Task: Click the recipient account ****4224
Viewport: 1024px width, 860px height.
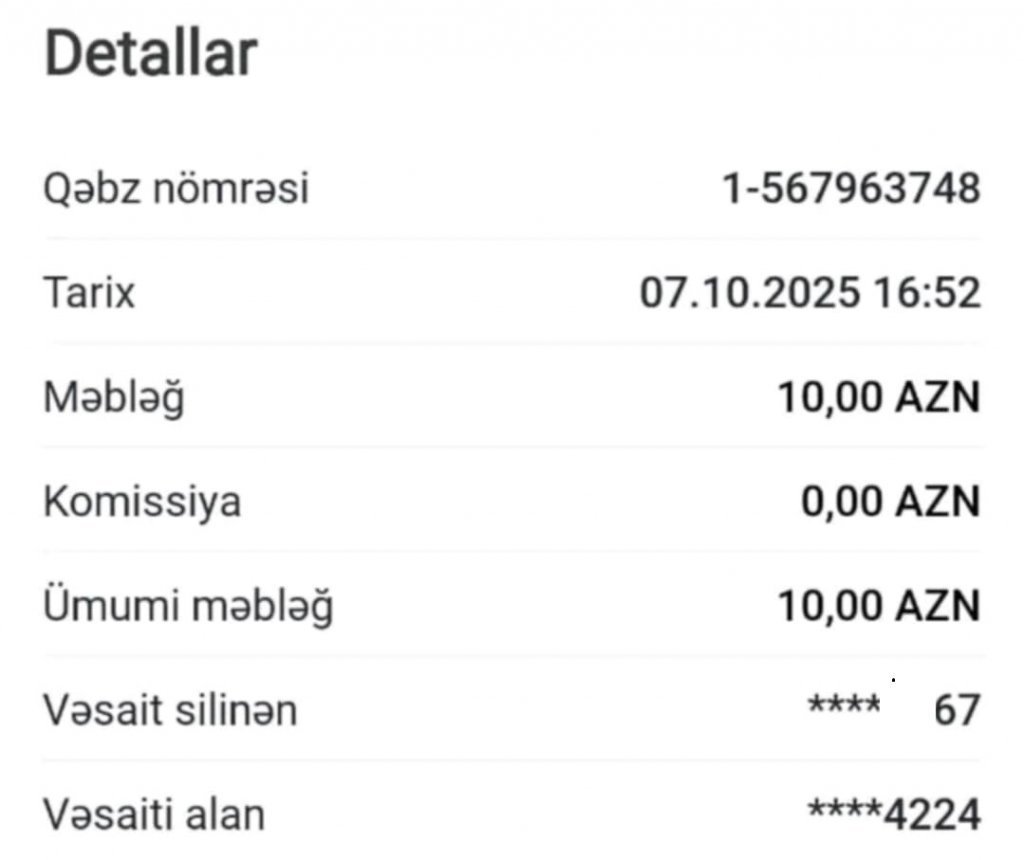Action: [894, 815]
